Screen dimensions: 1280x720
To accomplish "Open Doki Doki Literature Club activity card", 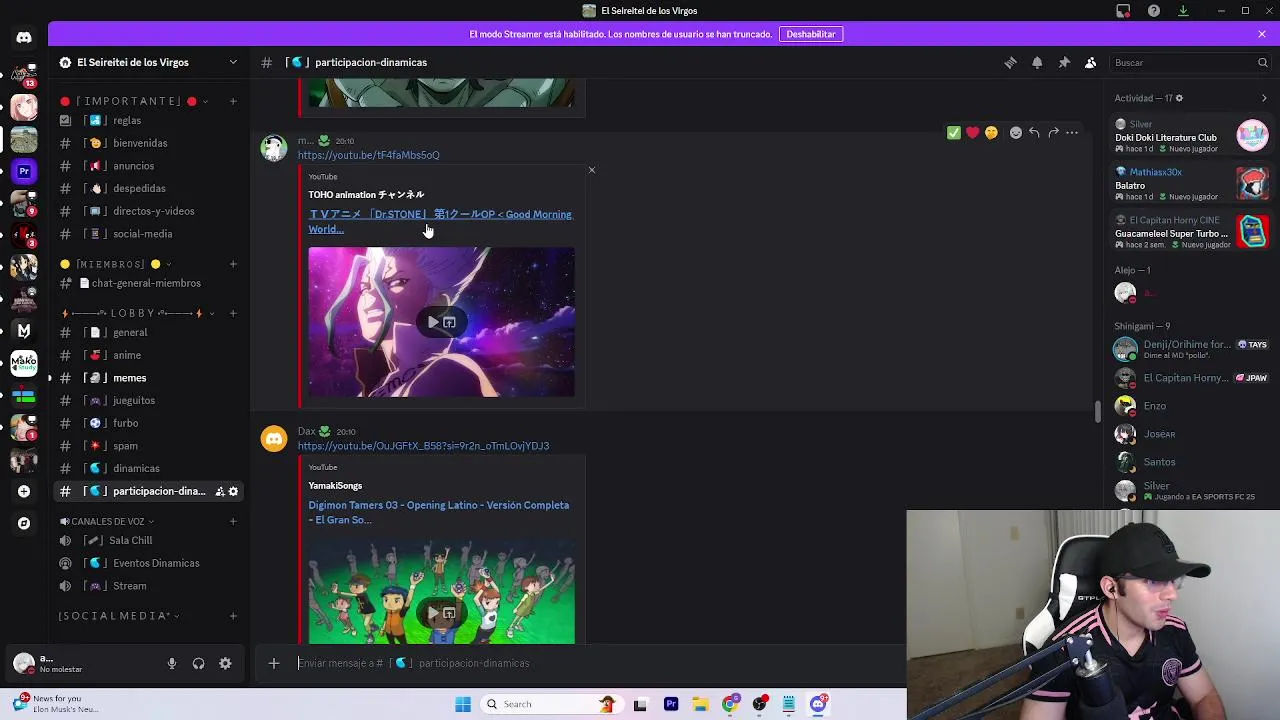I will (1191, 135).
